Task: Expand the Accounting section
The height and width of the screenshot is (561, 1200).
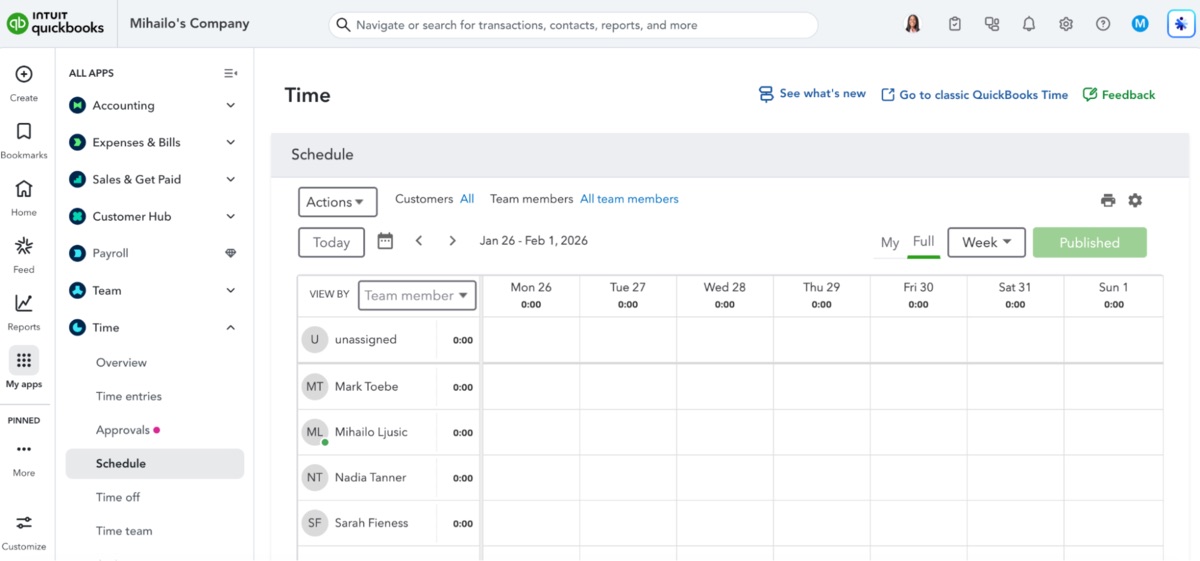Action: (231, 105)
